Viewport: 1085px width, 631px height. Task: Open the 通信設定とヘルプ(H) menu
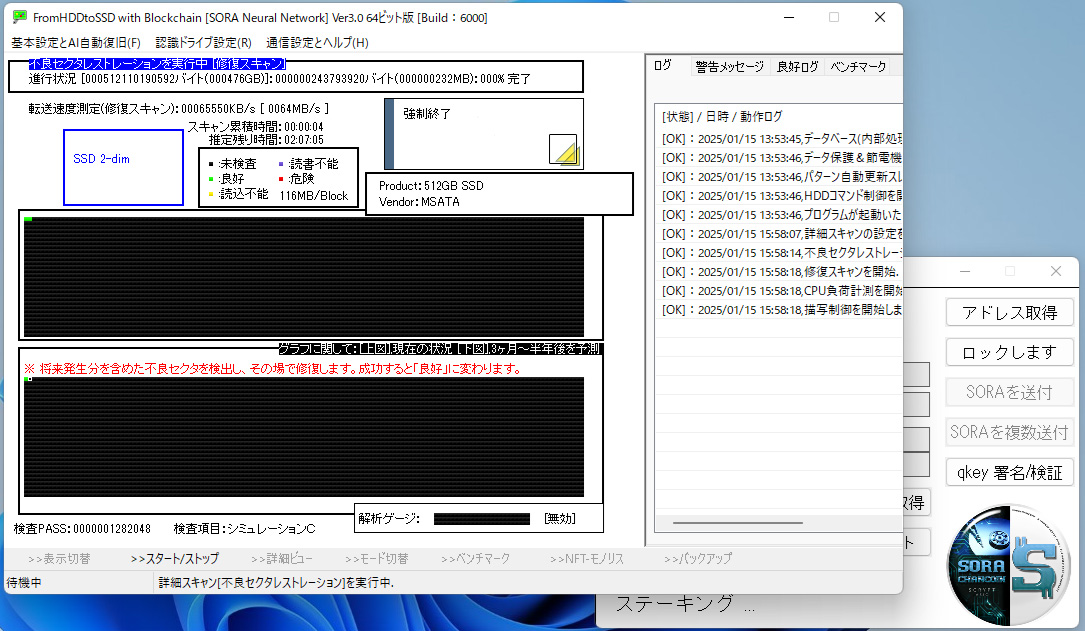[317, 43]
